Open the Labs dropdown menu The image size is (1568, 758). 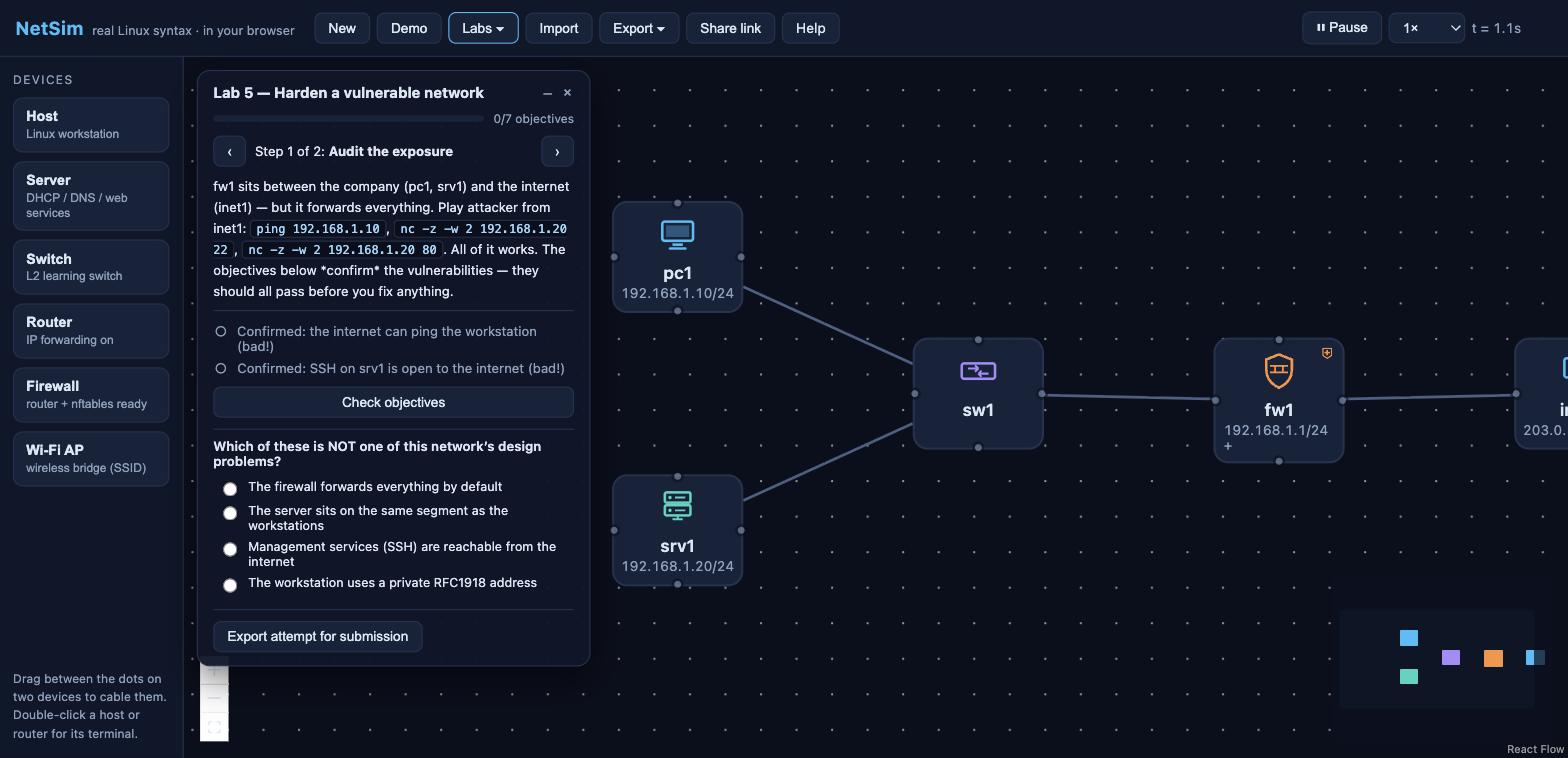coord(483,28)
